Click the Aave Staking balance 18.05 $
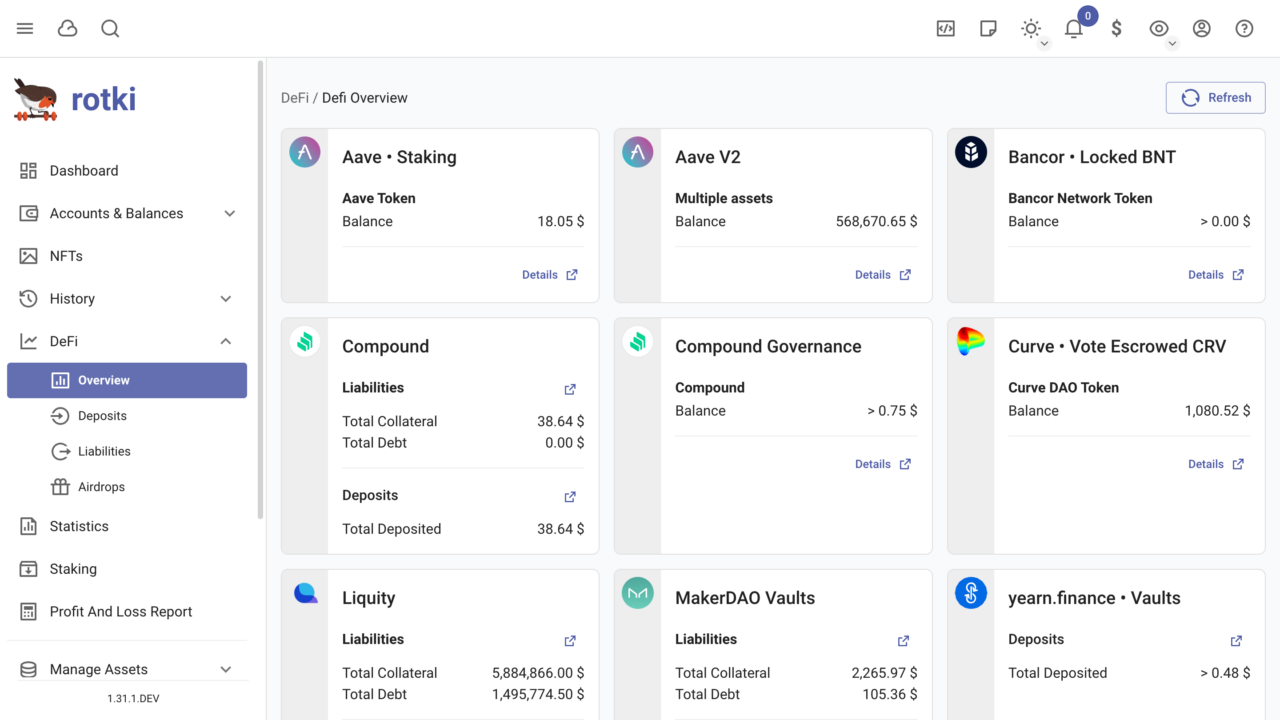Screen dimensions: 1280x720 pos(561,222)
